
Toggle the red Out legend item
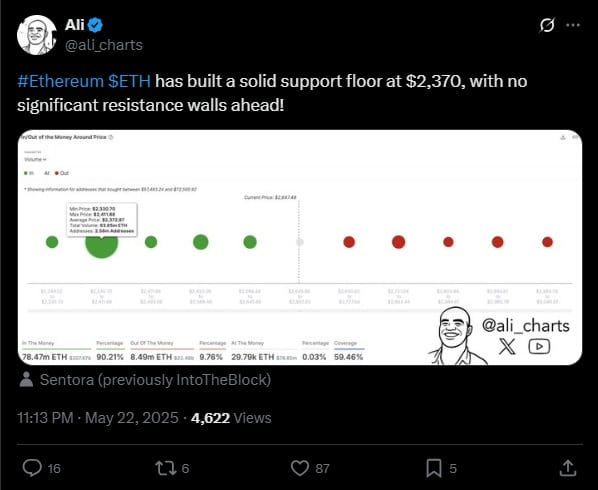[62, 173]
